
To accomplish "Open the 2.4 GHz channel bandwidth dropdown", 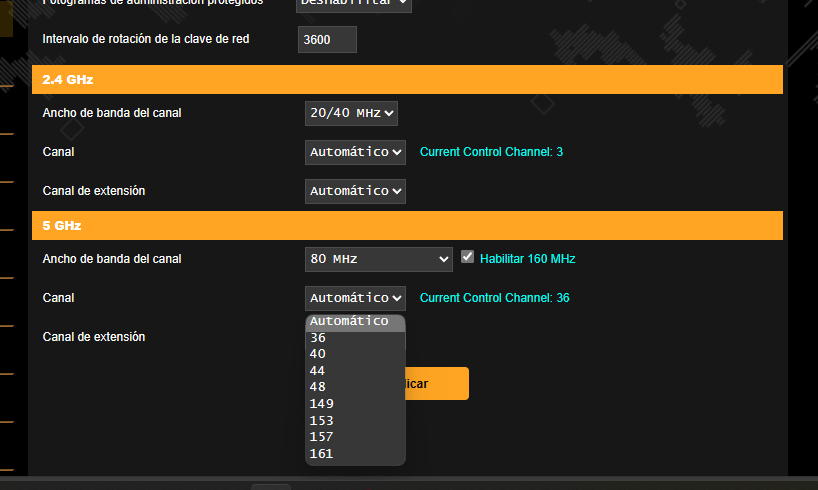I will point(351,113).
